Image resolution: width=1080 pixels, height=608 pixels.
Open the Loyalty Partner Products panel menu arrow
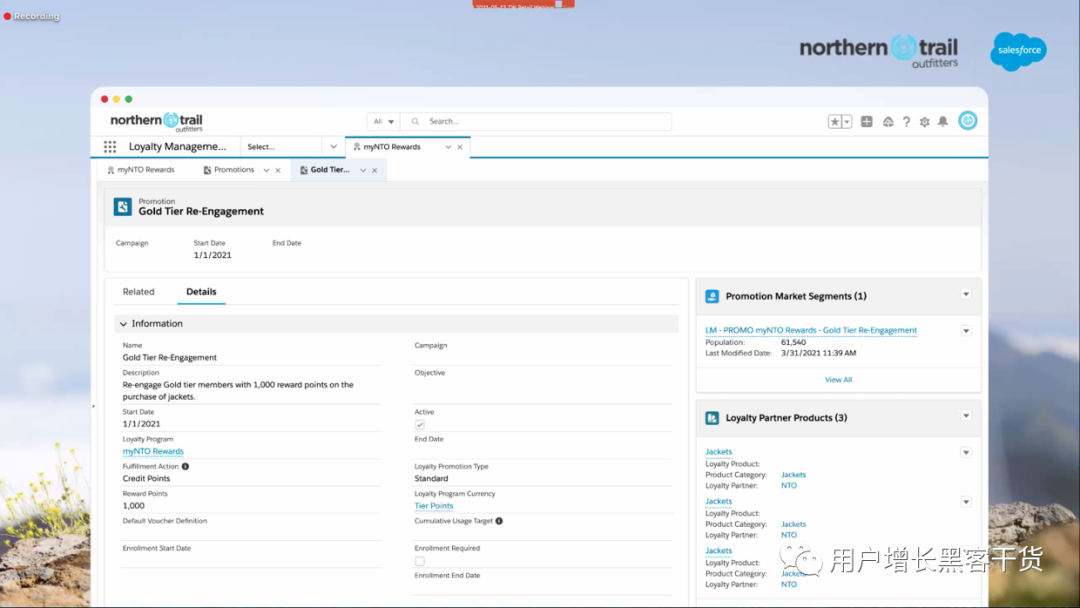click(966, 416)
